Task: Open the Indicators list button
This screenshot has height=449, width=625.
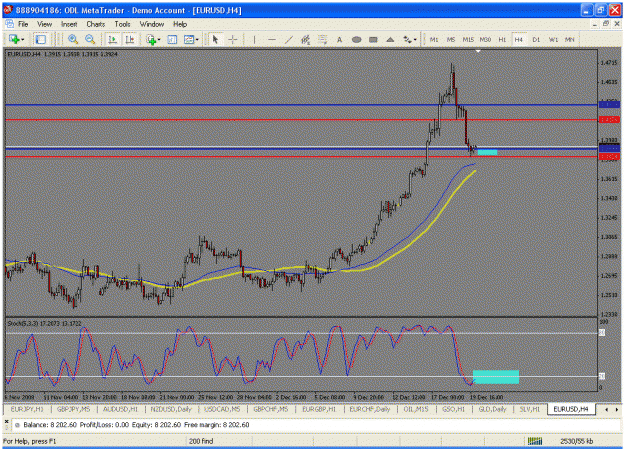Action: [x=153, y=39]
